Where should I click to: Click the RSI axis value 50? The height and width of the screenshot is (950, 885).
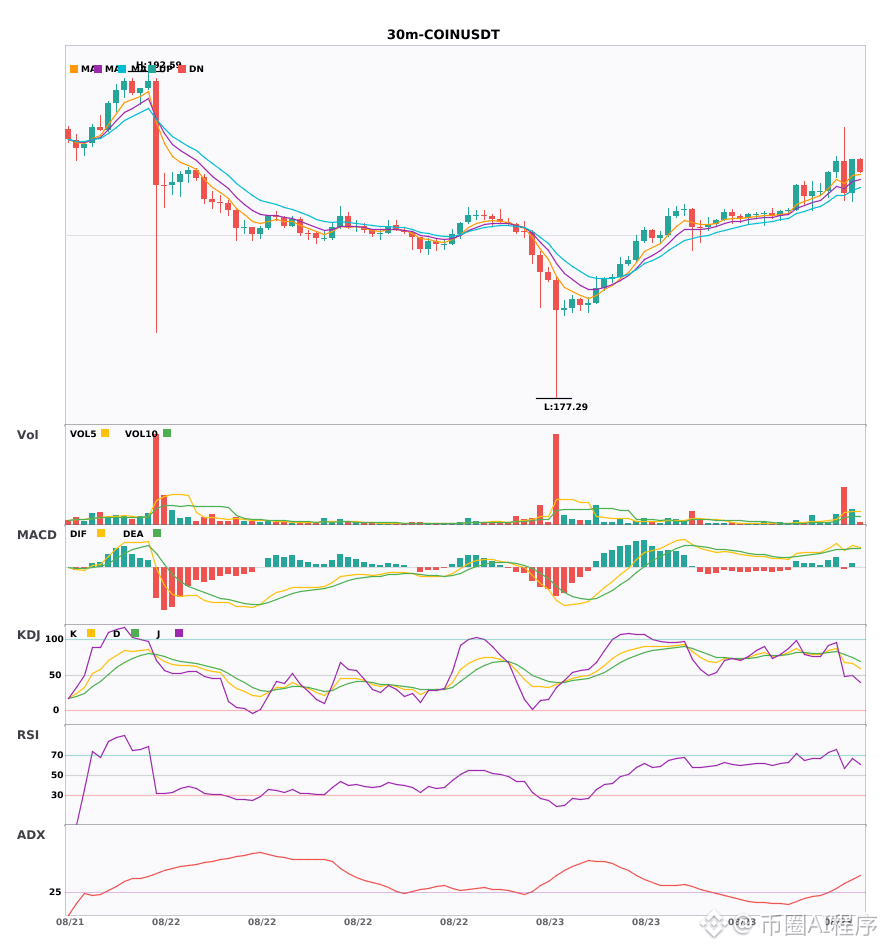[x=57, y=775]
